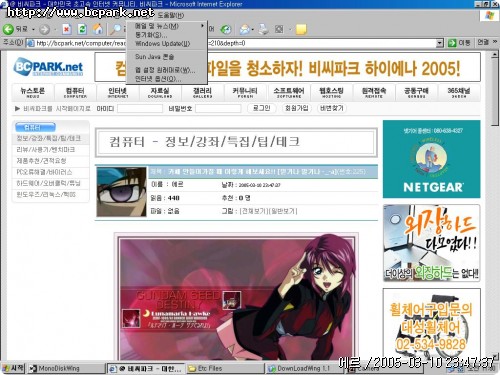Open the 뉴스토론 NEWS site tab
Screen dimensions: 500x375
coord(33,93)
